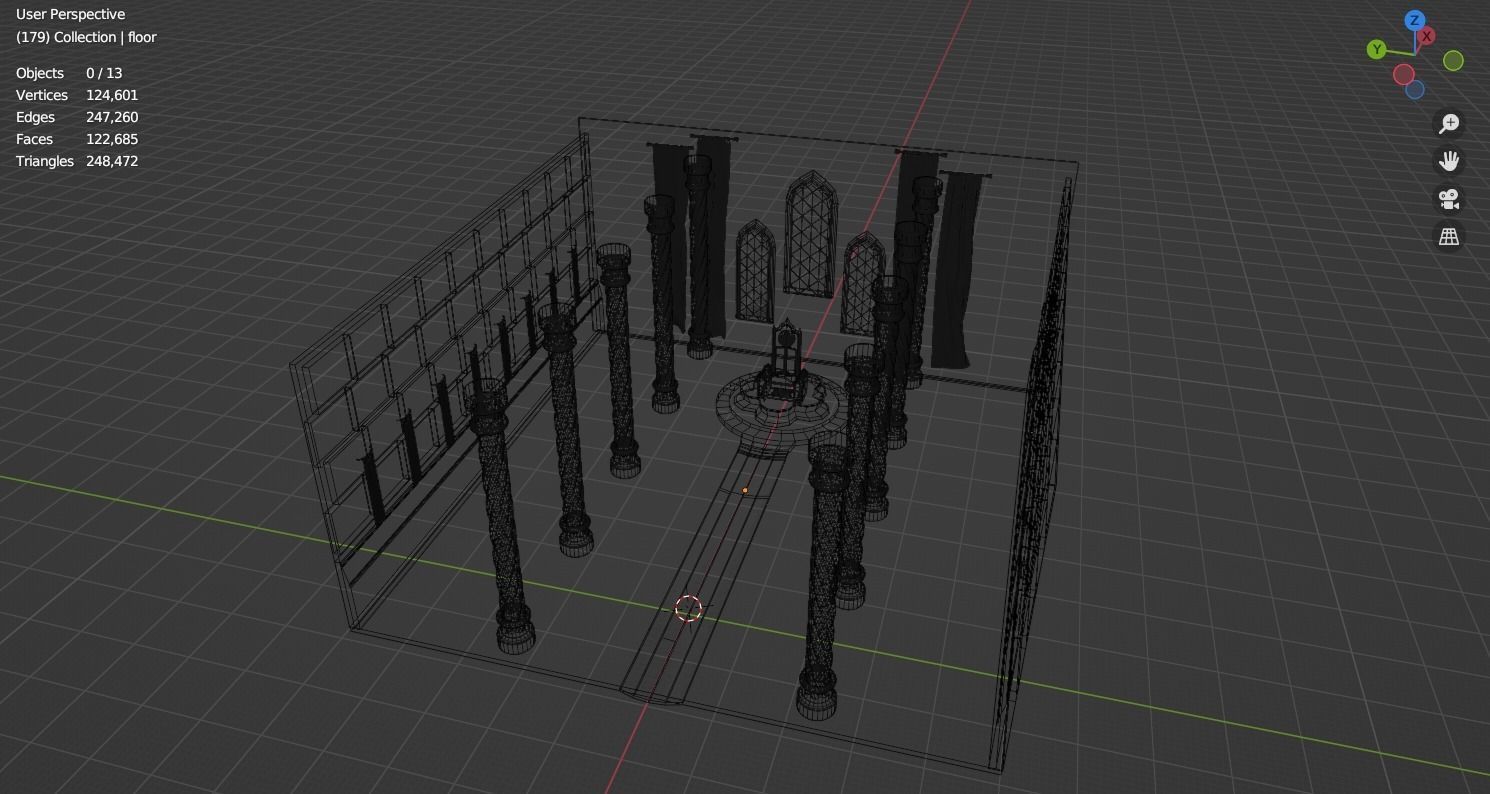Click the red X axis on navigation gizmo

pyautogui.click(x=1426, y=35)
